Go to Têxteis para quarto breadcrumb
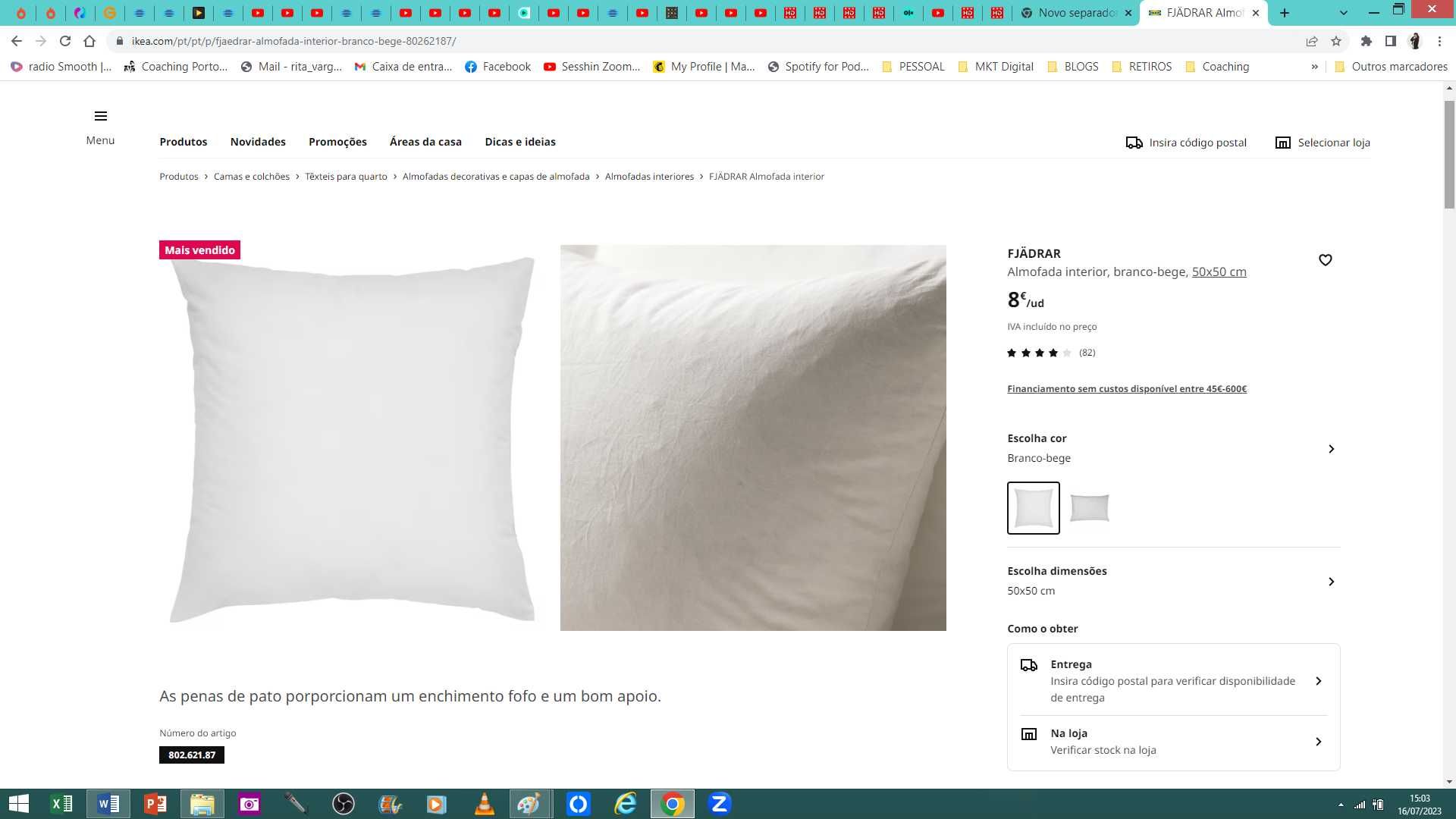The height and width of the screenshot is (819, 1456). (346, 177)
